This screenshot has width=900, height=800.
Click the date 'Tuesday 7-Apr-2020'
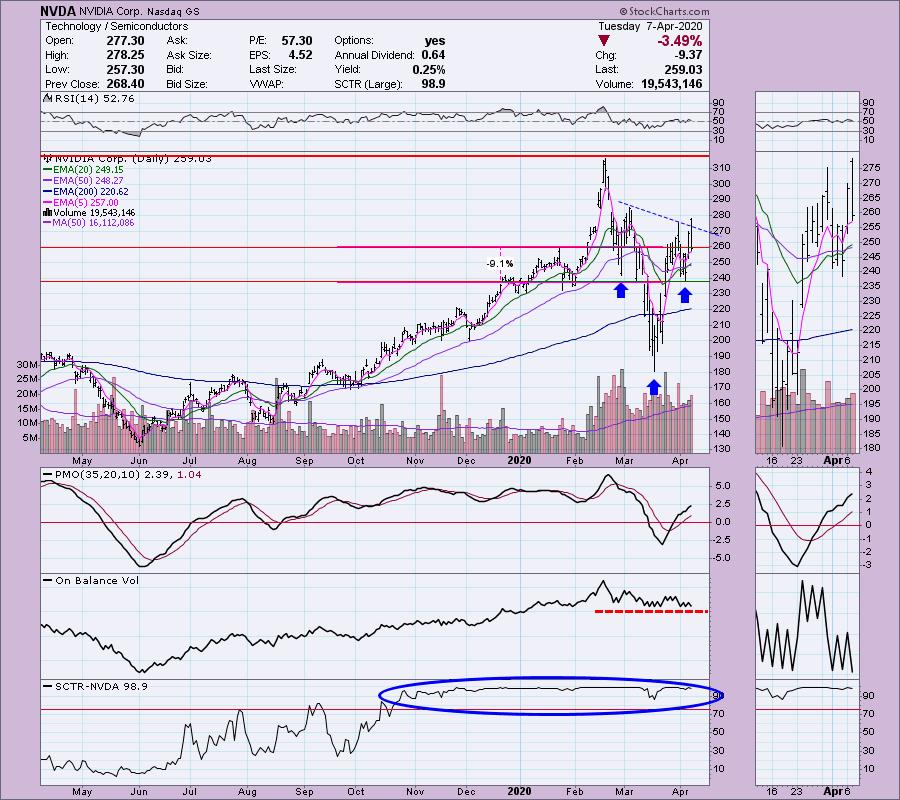click(x=650, y=26)
